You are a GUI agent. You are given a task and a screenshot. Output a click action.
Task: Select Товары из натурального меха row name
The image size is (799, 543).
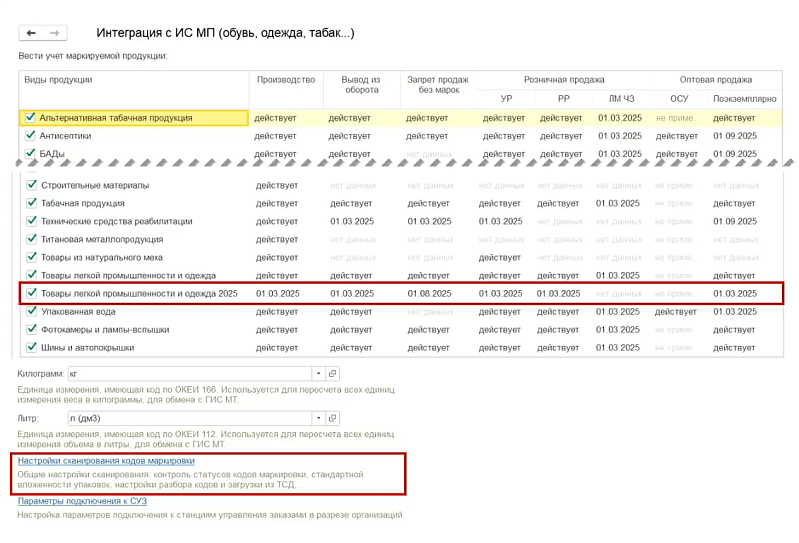tap(102, 258)
